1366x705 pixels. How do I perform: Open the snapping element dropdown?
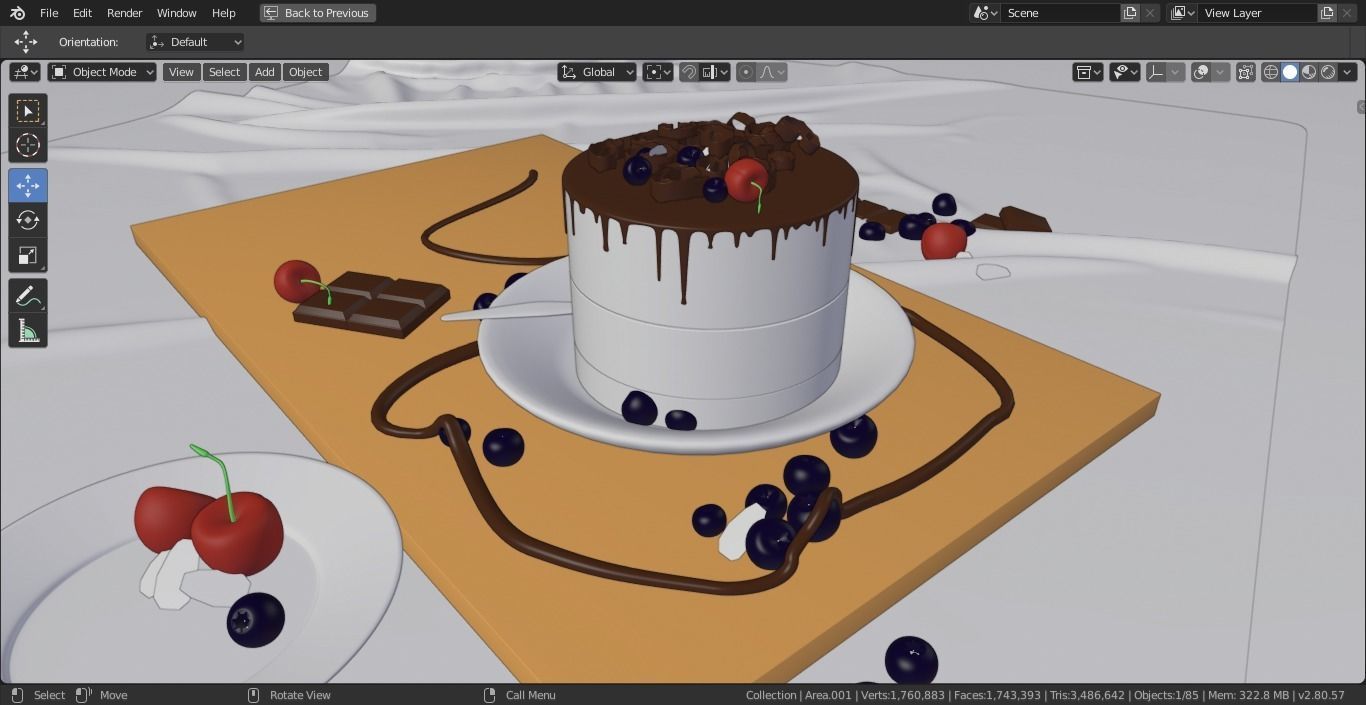[715, 72]
